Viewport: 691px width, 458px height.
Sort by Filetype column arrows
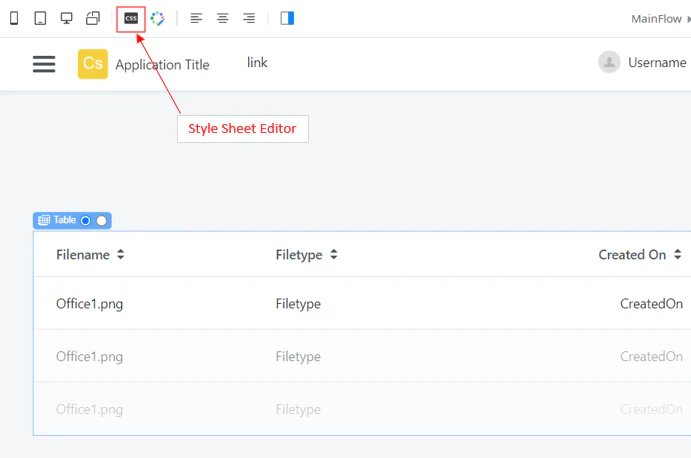[334, 254]
